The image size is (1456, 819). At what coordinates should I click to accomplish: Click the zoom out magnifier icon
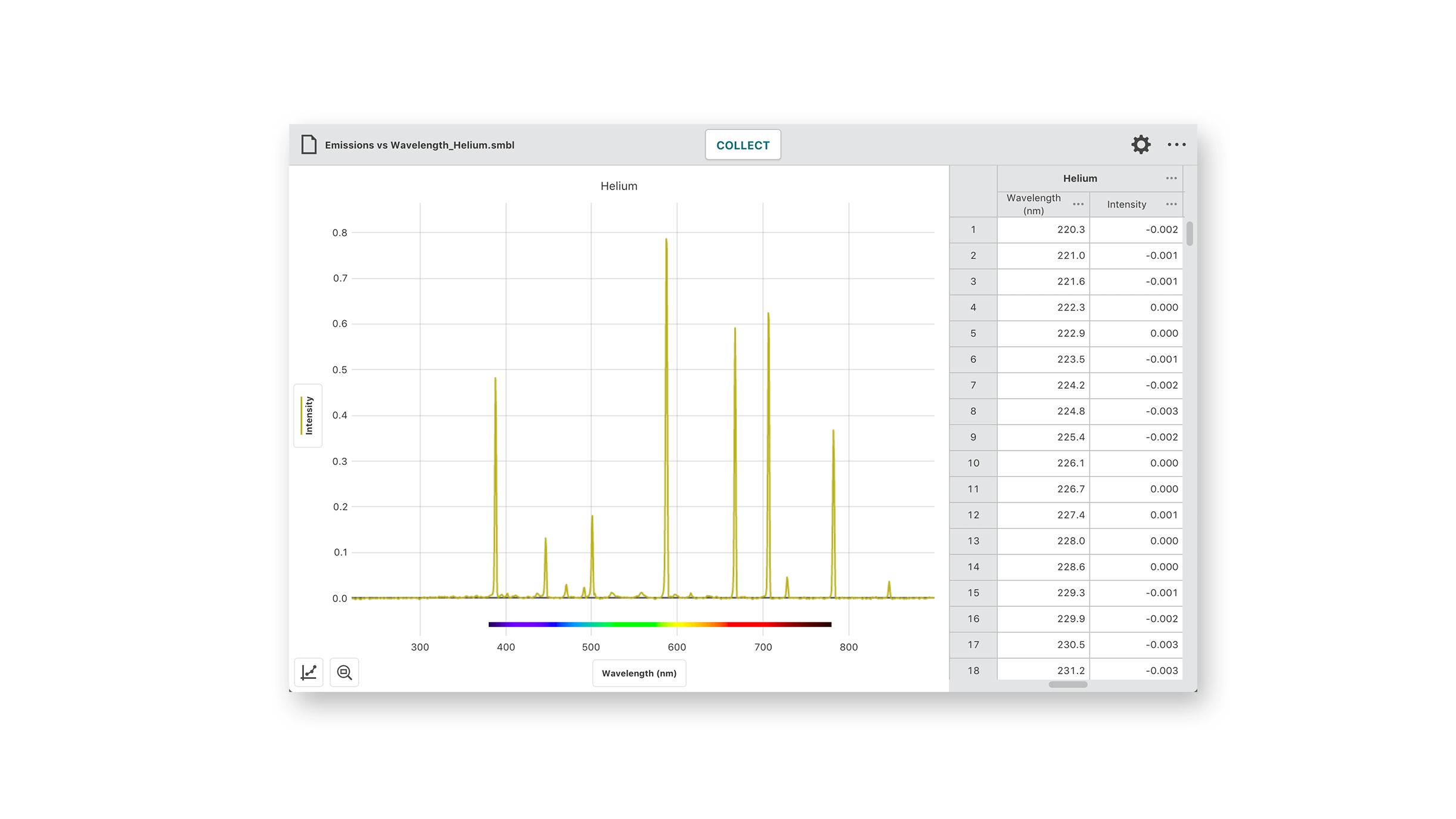point(344,672)
